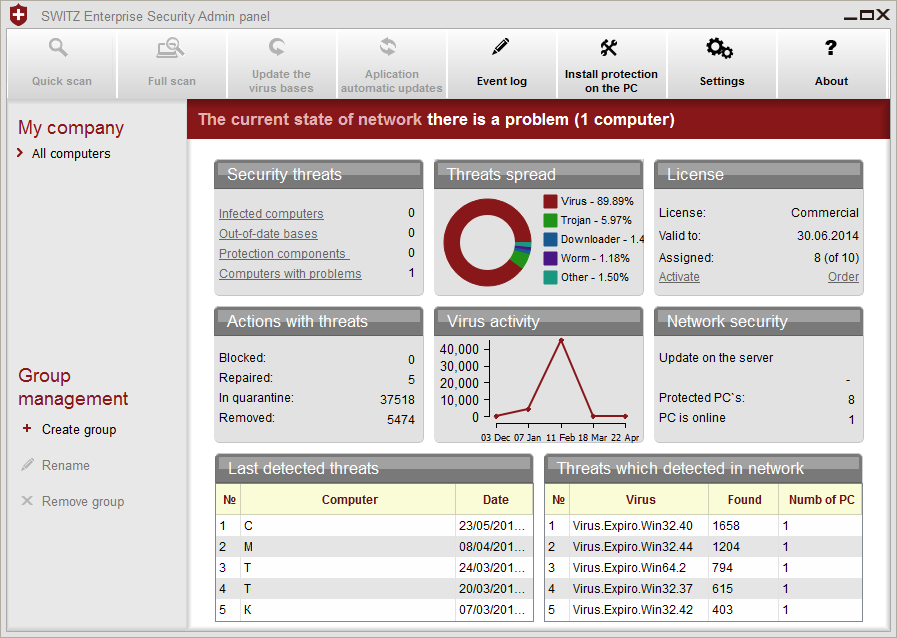Sort threats by the Found column

743,500
